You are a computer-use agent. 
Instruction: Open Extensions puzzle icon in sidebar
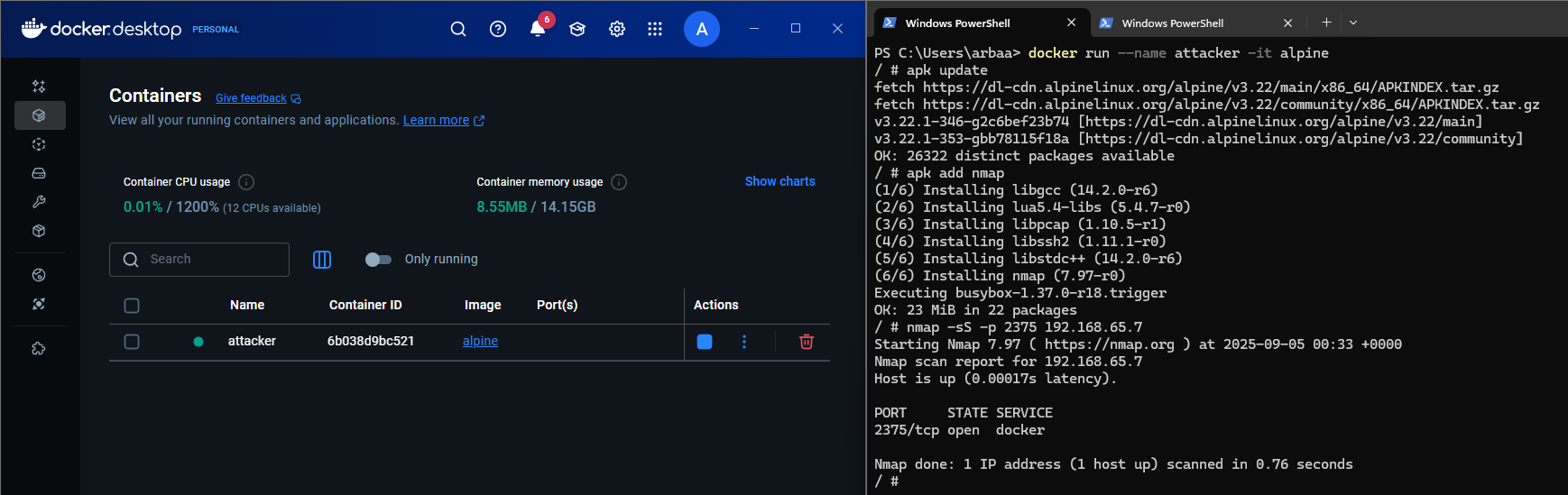[39, 348]
